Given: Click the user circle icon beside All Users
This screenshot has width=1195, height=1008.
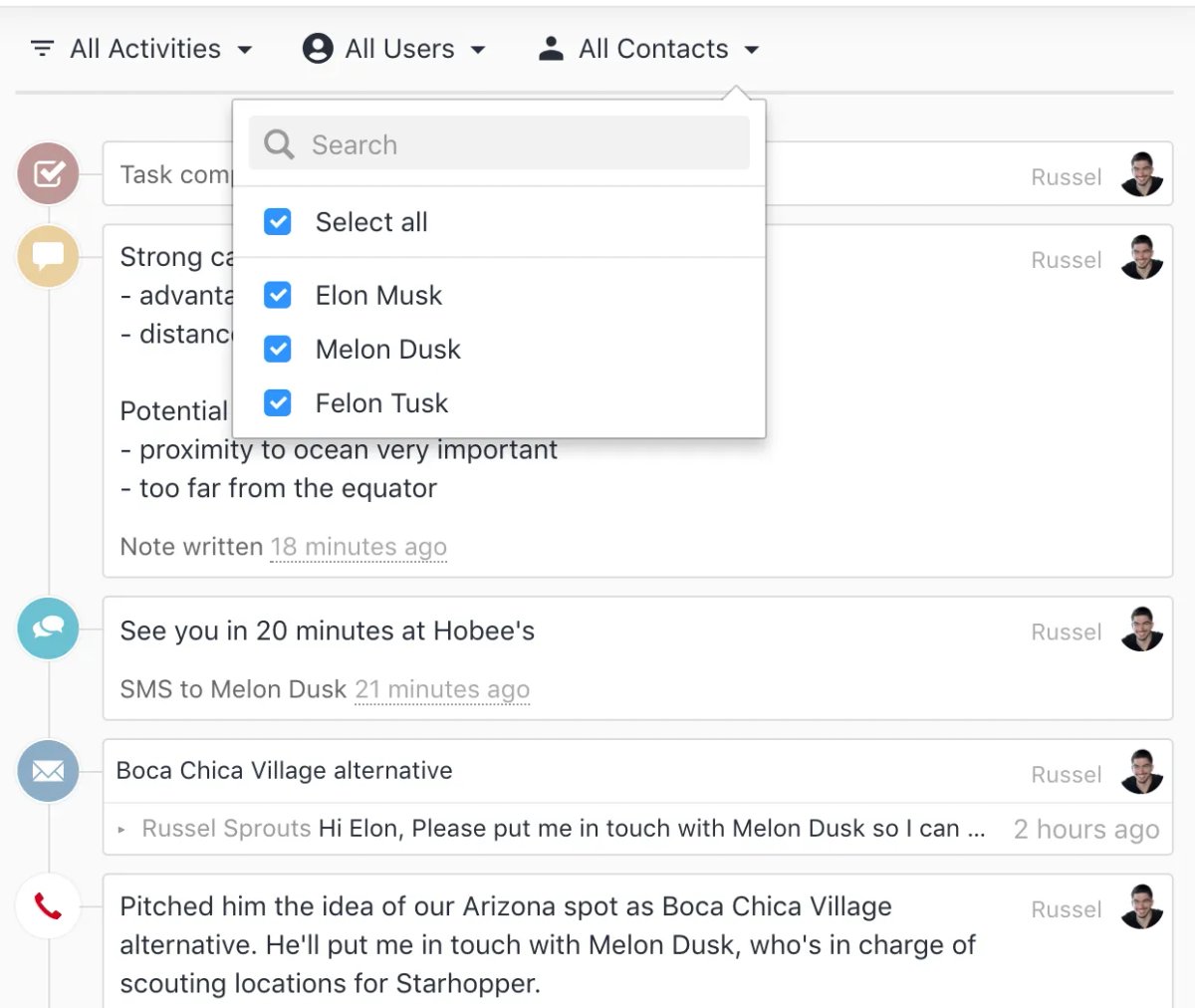Looking at the screenshot, I should click(x=318, y=48).
